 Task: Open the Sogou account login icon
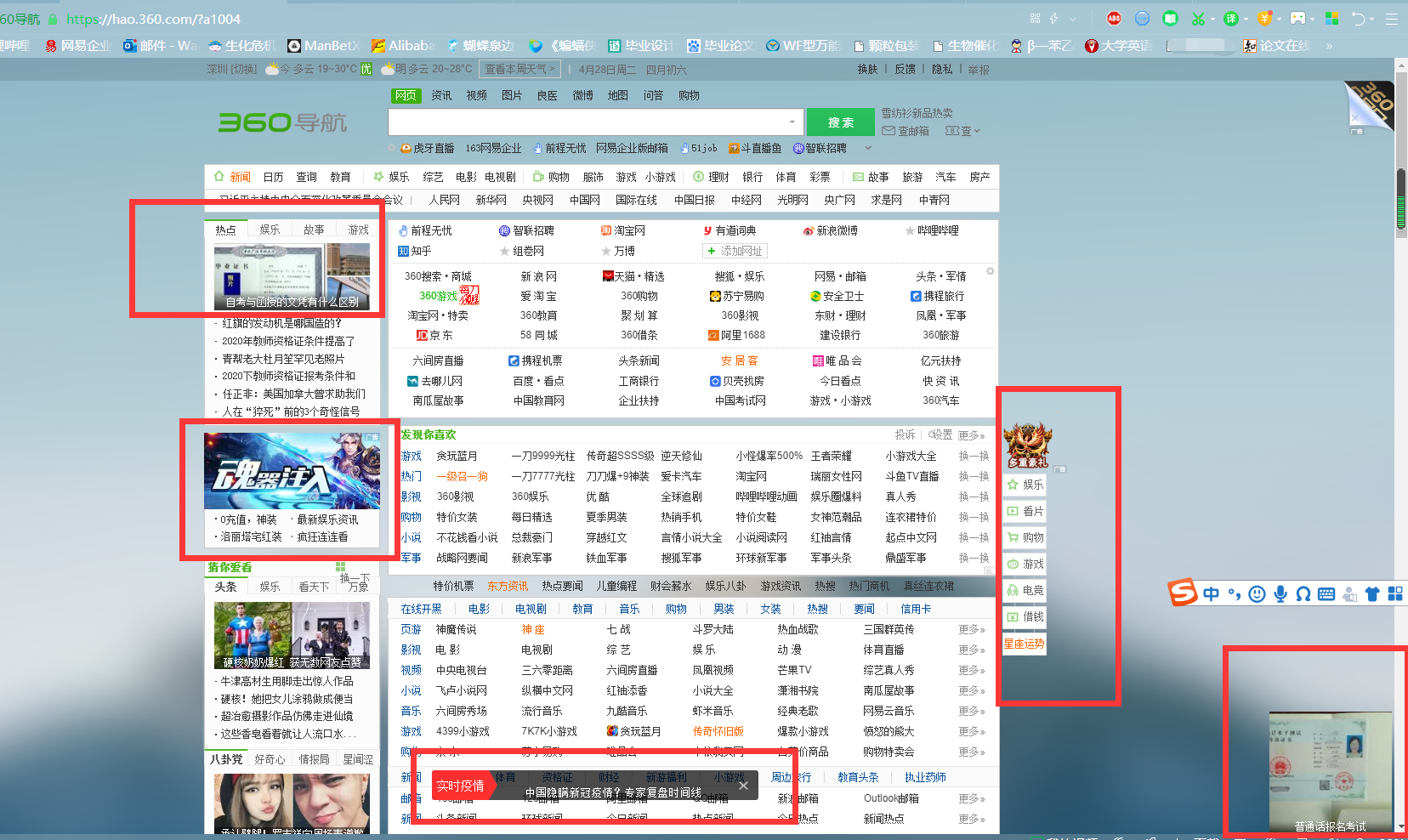click(x=1349, y=594)
